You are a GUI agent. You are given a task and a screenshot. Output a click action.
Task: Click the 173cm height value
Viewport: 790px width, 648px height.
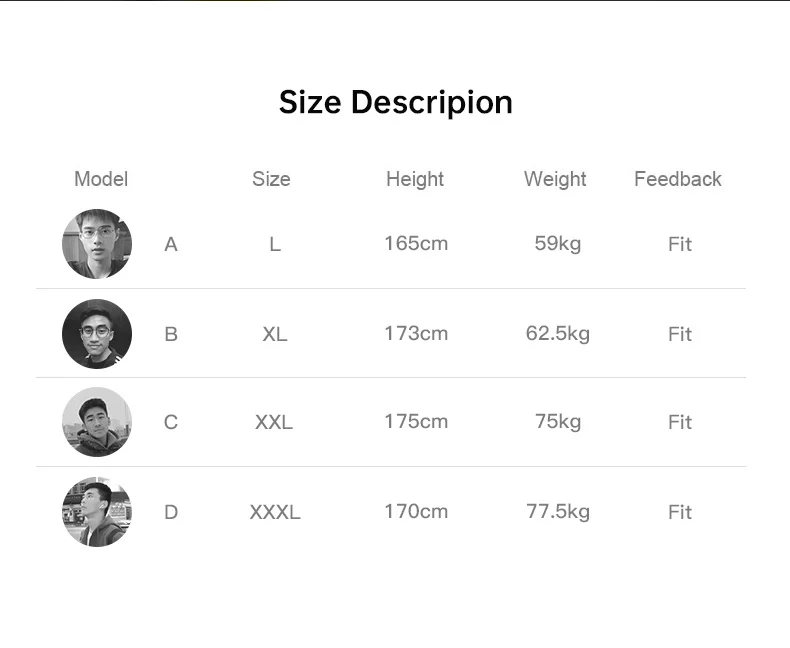(416, 334)
